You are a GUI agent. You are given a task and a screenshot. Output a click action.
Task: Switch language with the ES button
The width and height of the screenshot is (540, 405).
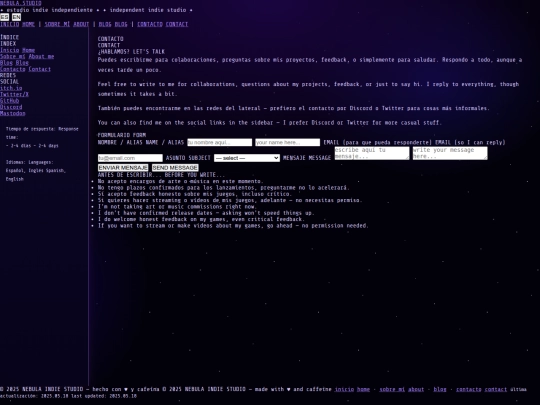click(x=4, y=17)
